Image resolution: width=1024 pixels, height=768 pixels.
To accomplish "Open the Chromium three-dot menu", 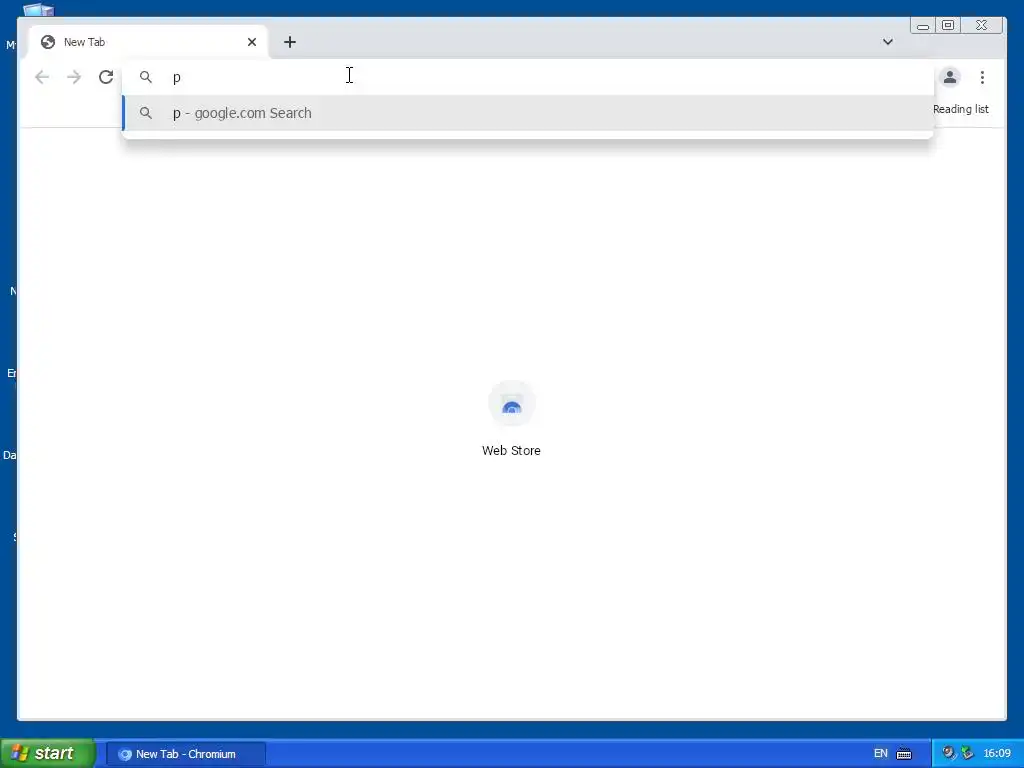I will point(982,77).
